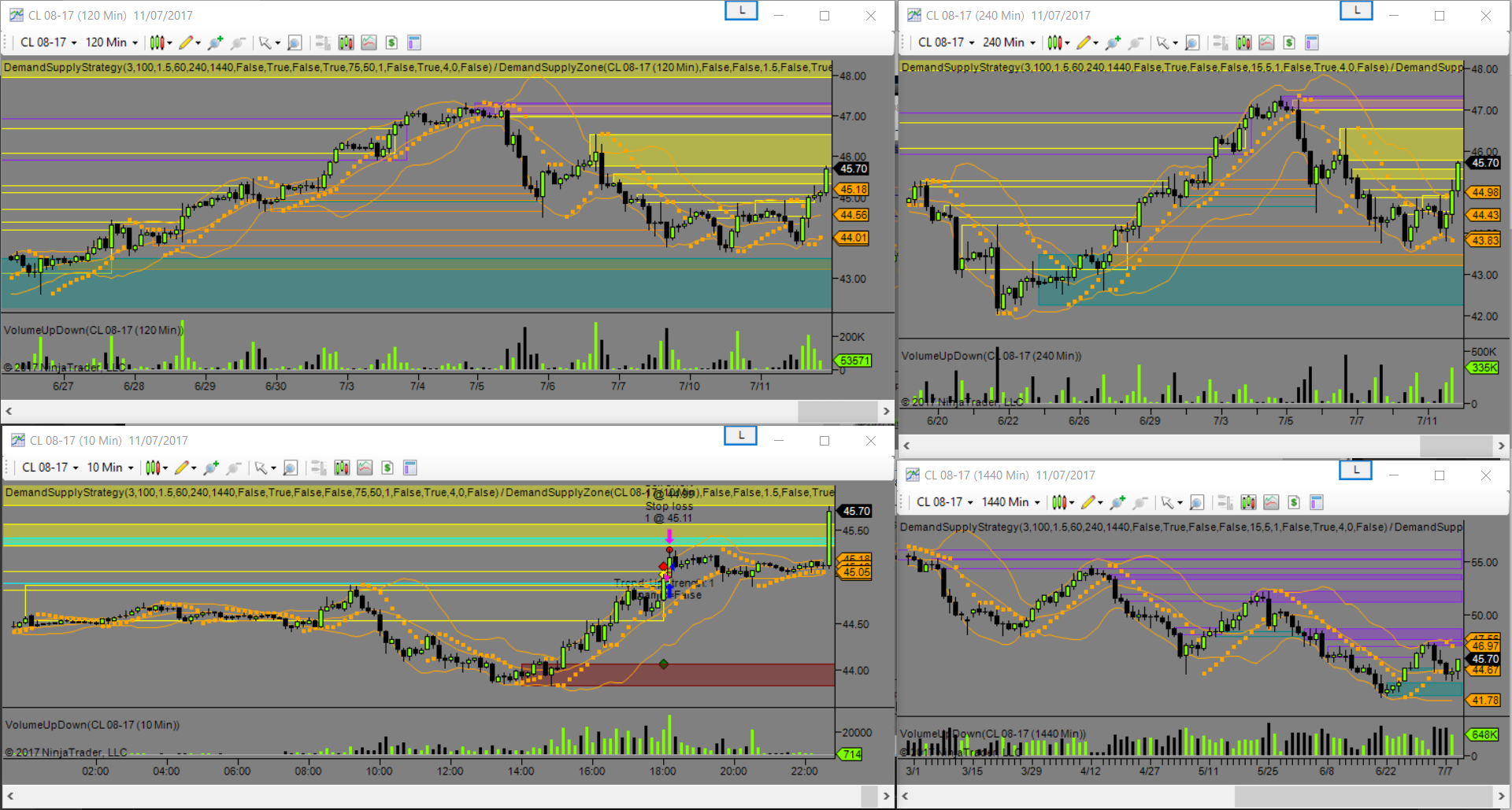Open Indicators icon in 10 Min window
Viewport: 1512px width, 810px height.
click(365, 468)
